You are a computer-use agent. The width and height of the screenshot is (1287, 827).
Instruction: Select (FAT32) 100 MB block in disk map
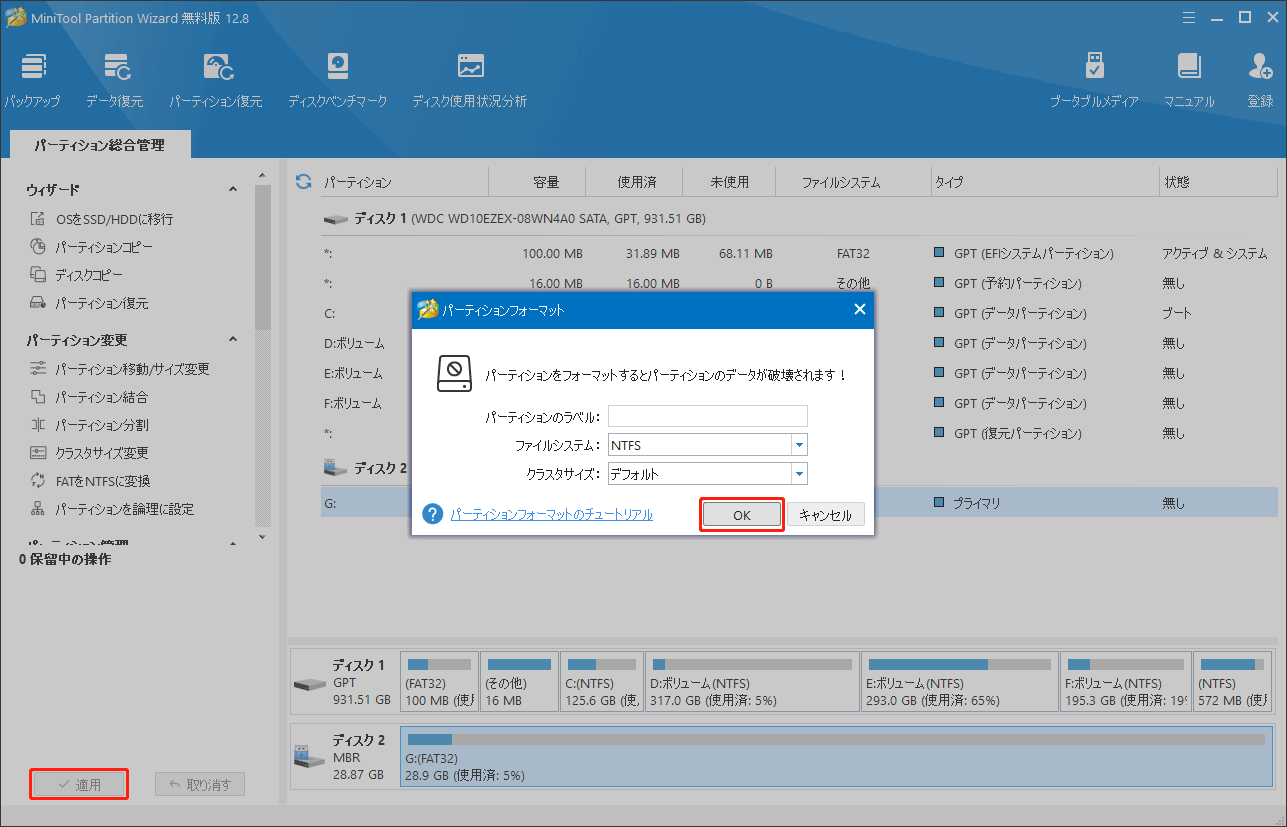pyautogui.click(x=438, y=682)
